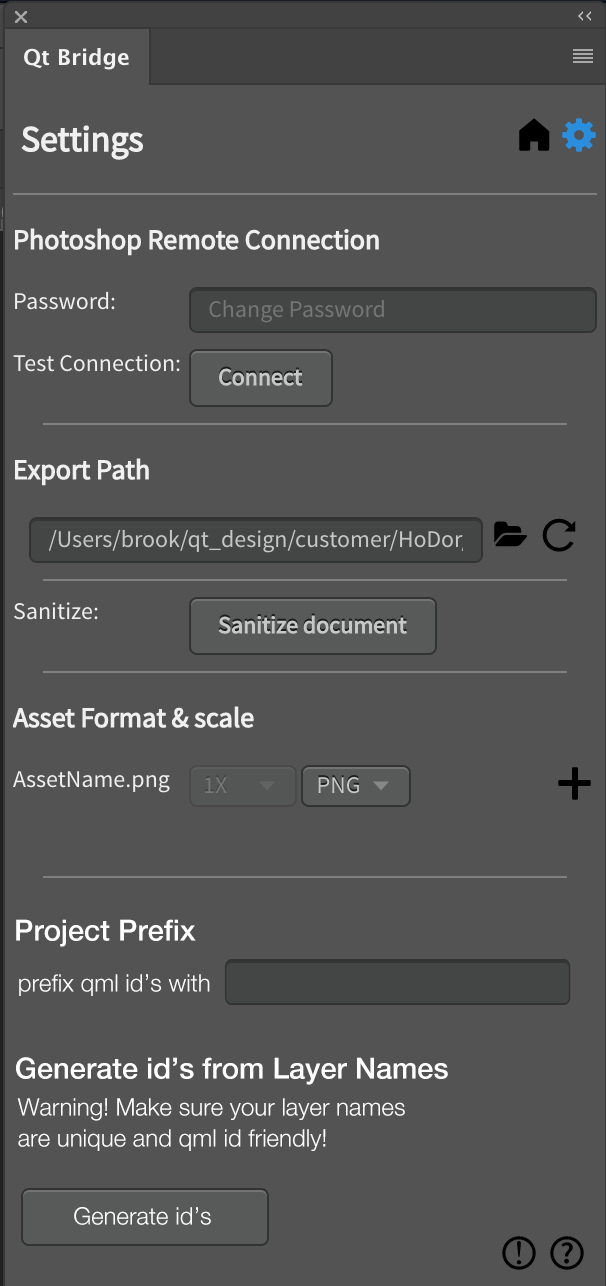Open the panel hamburger menu
This screenshot has height=1286, width=606.
(x=583, y=57)
